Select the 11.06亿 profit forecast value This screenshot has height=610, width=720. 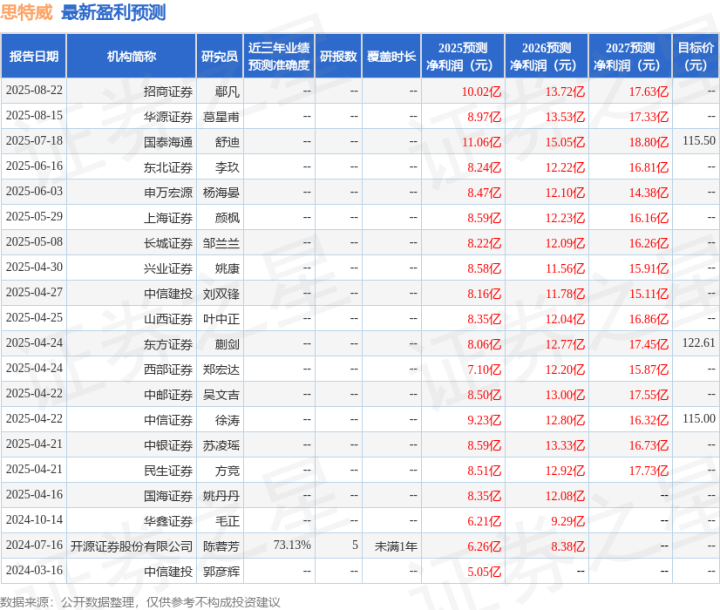[x=481, y=142]
